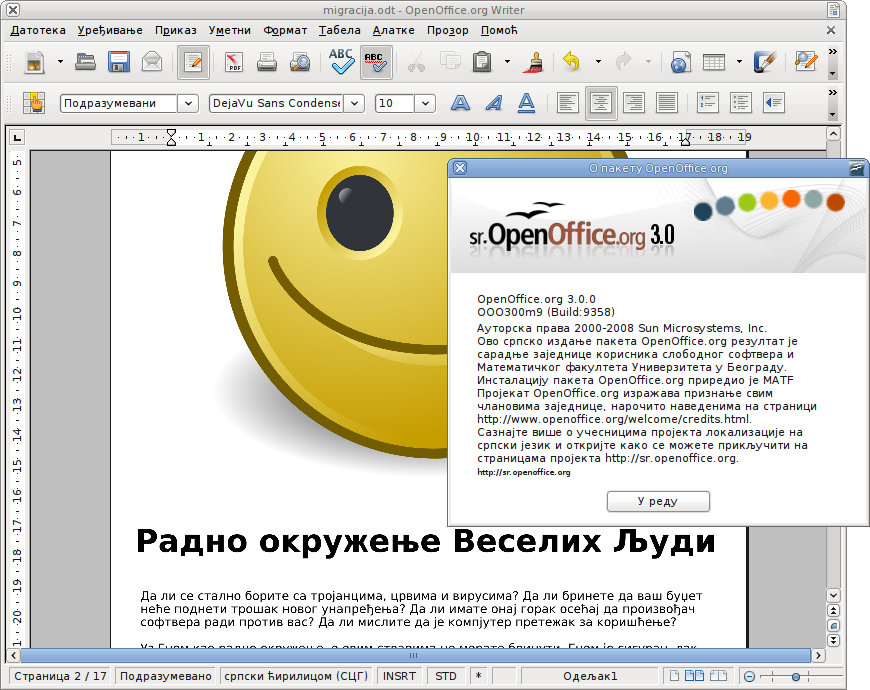Open the Алатке menu
870x690 pixels.
[x=393, y=31]
